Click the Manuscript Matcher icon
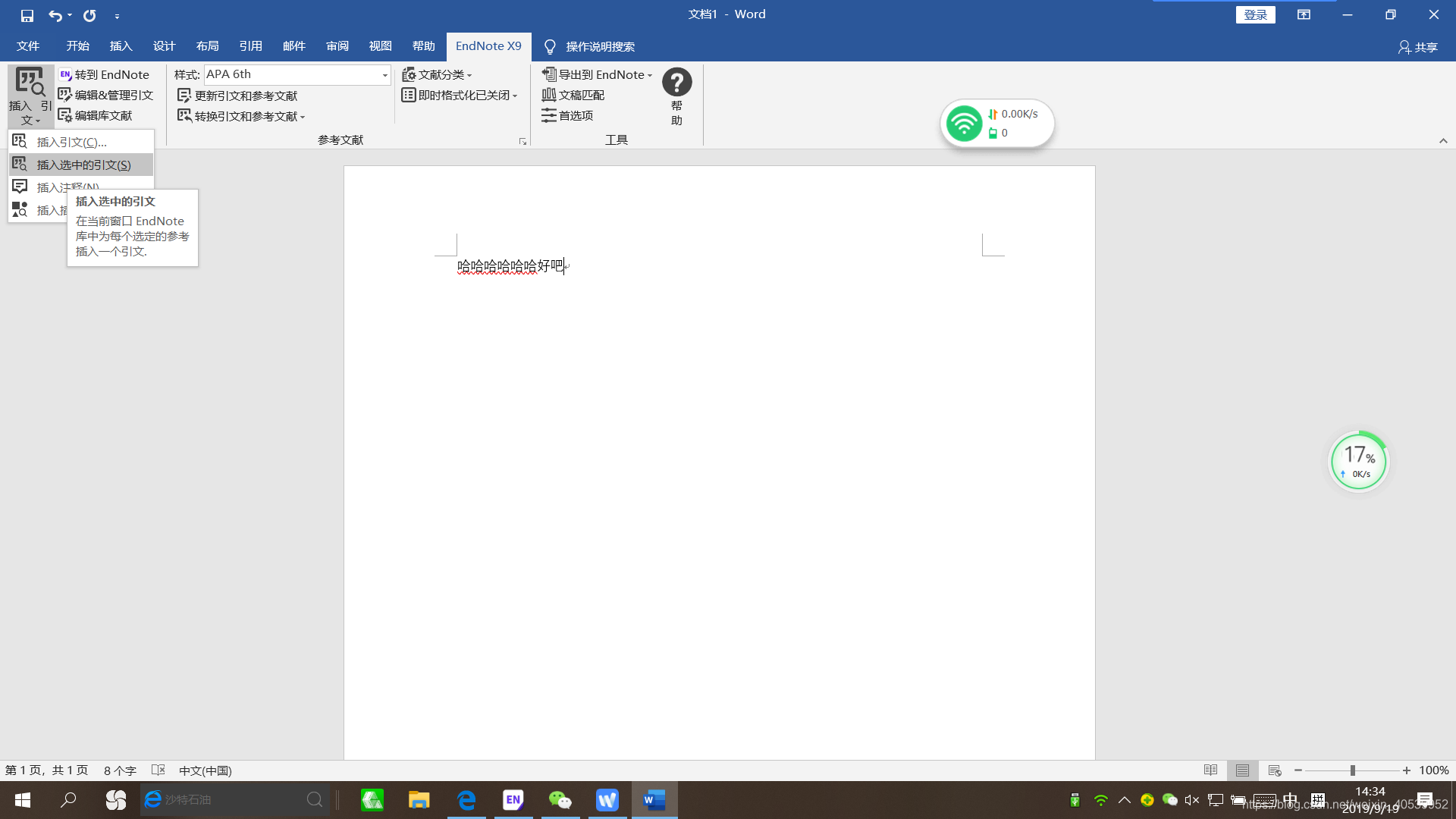This screenshot has width=1456, height=819. coord(549,95)
